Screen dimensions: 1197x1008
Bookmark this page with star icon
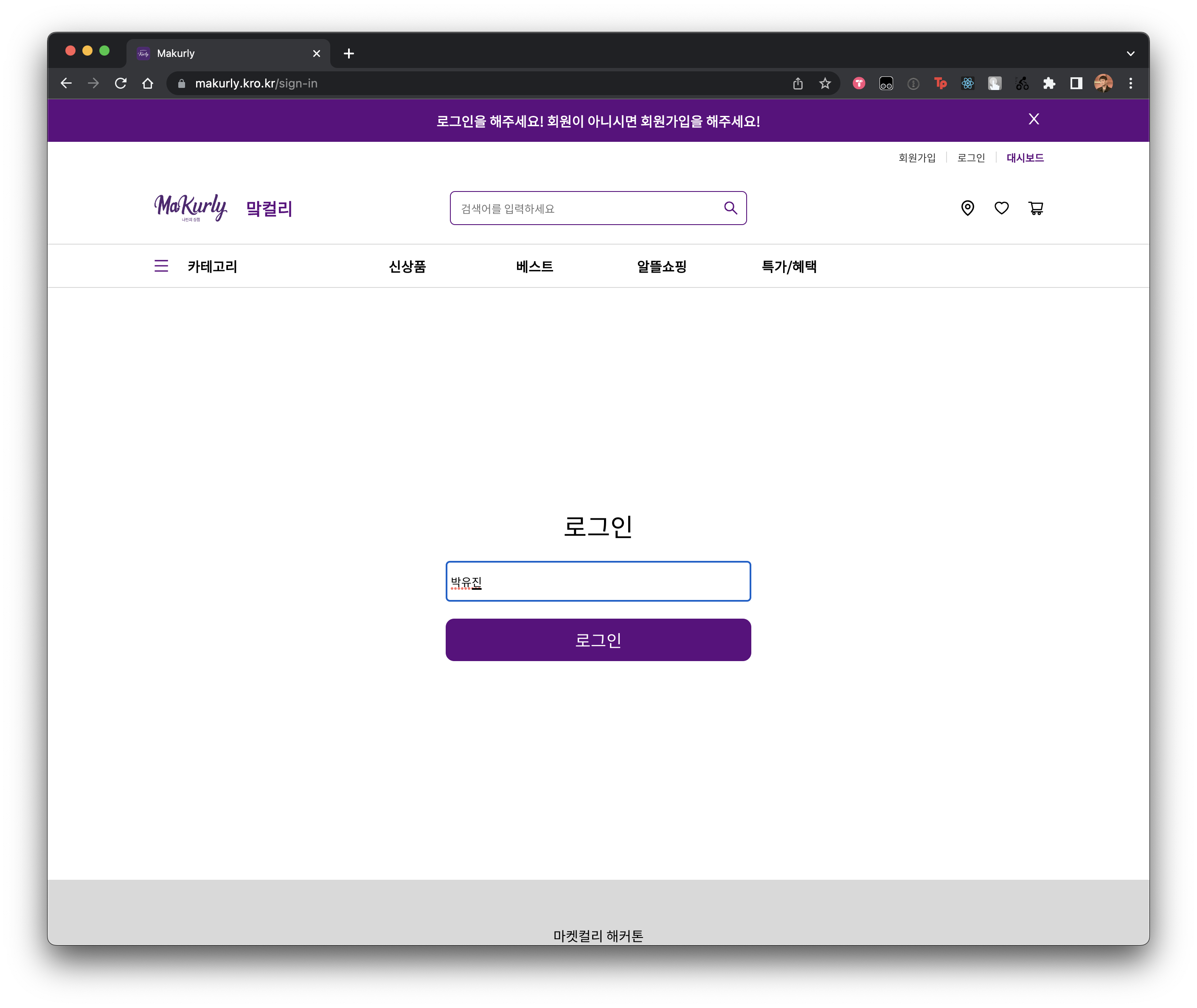click(x=824, y=83)
